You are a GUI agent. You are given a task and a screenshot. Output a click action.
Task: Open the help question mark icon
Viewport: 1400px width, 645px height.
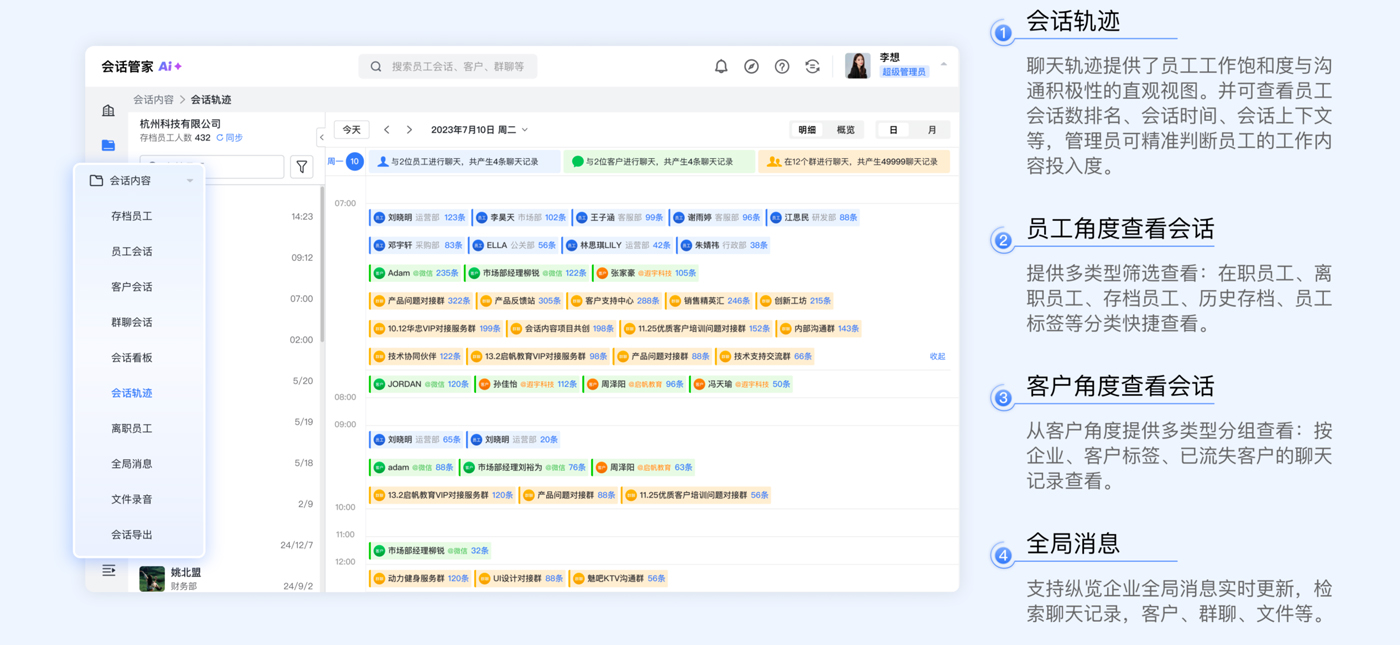782,67
